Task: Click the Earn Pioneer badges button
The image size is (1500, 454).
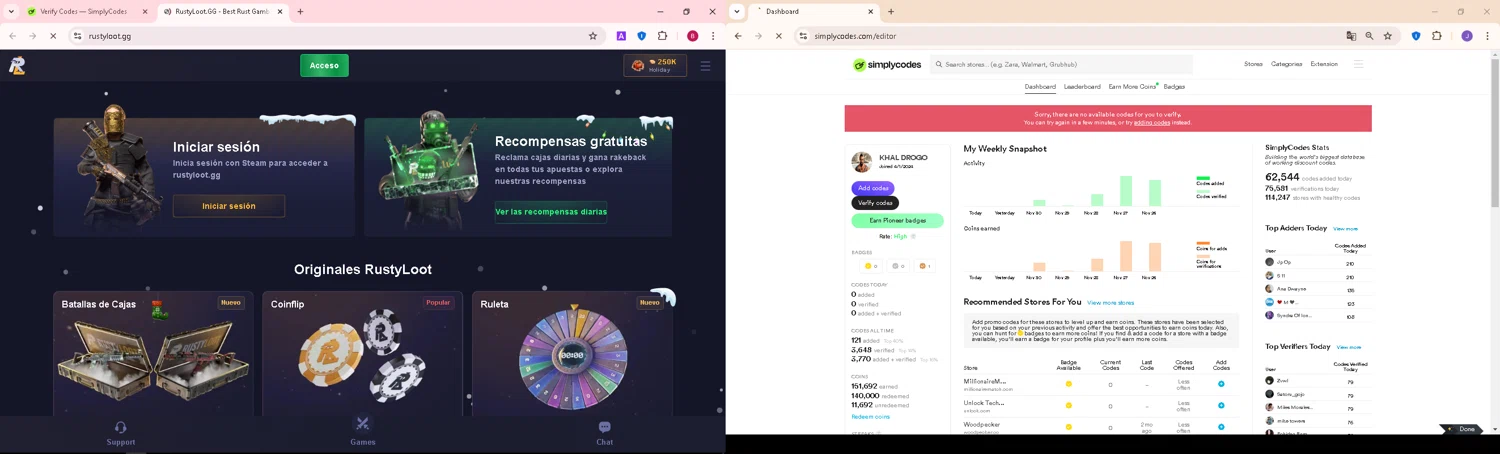Action: (x=897, y=220)
